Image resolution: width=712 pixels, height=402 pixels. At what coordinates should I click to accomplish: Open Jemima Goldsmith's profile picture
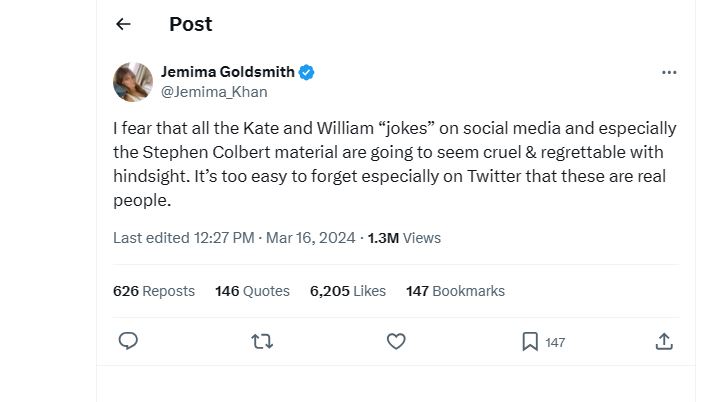click(x=133, y=82)
